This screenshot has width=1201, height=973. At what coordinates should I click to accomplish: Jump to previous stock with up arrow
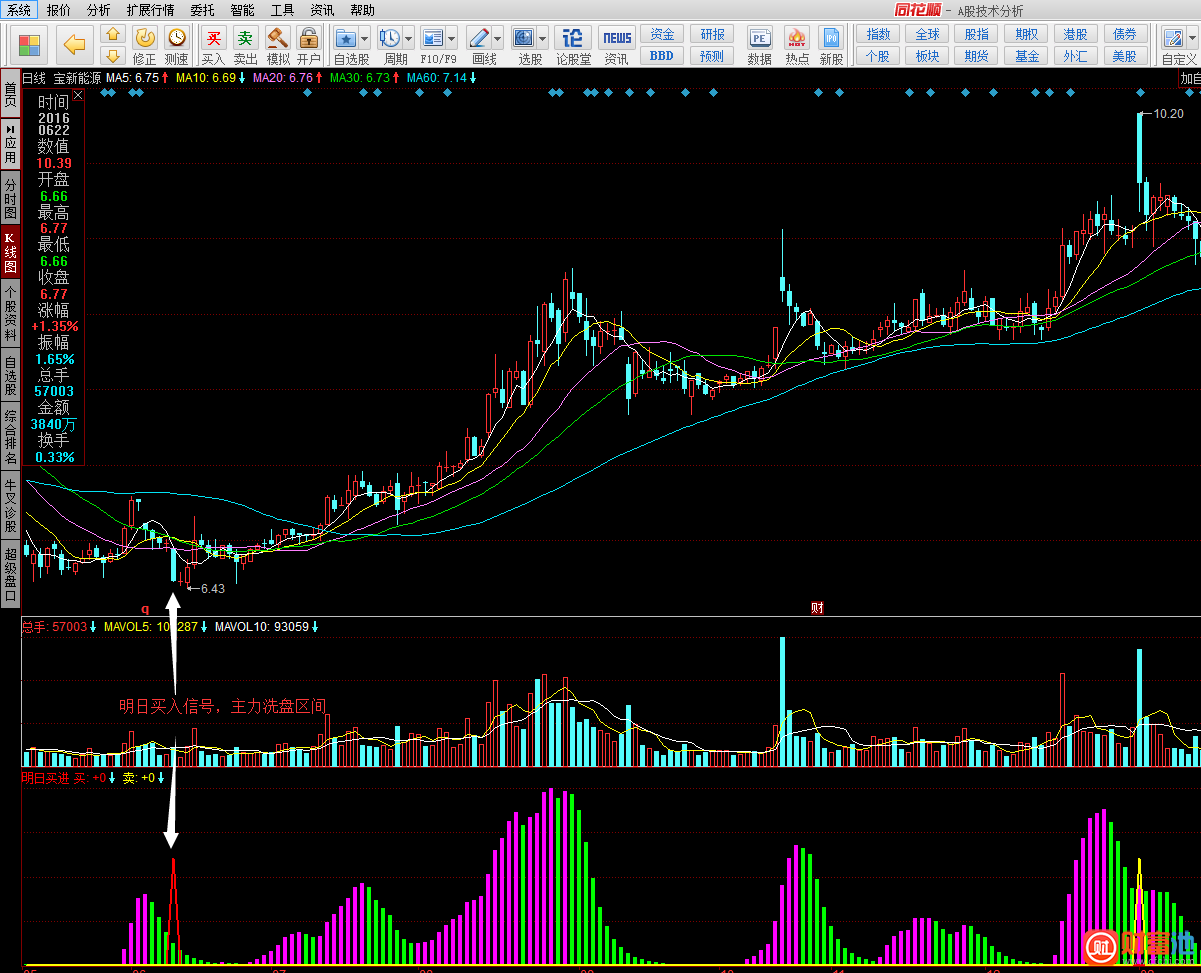coord(113,35)
